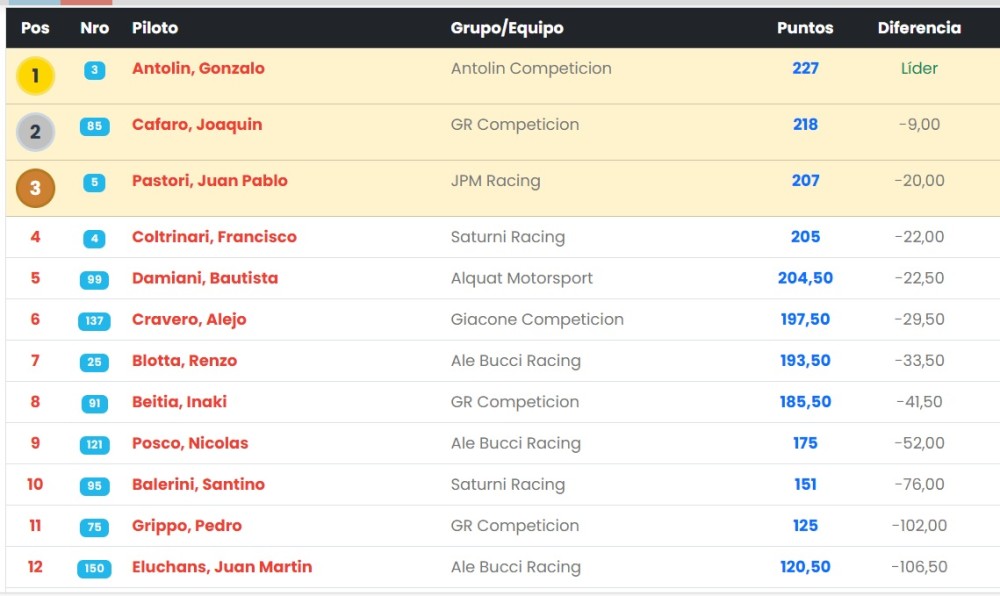Click the gold first-place medal icon
The height and width of the screenshot is (596, 1000).
tap(35, 76)
